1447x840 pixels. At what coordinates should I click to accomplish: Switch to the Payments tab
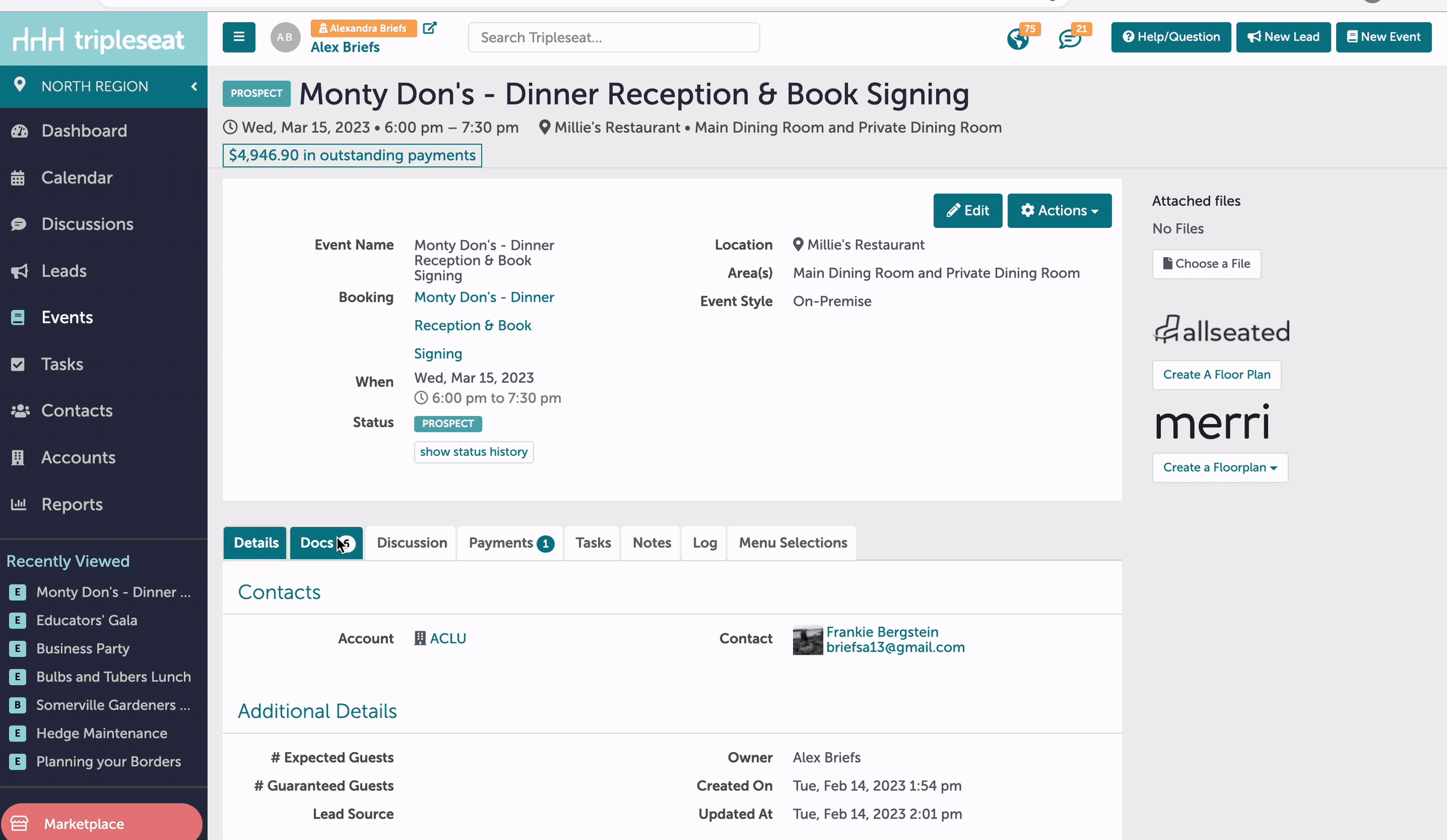pyautogui.click(x=510, y=543)
